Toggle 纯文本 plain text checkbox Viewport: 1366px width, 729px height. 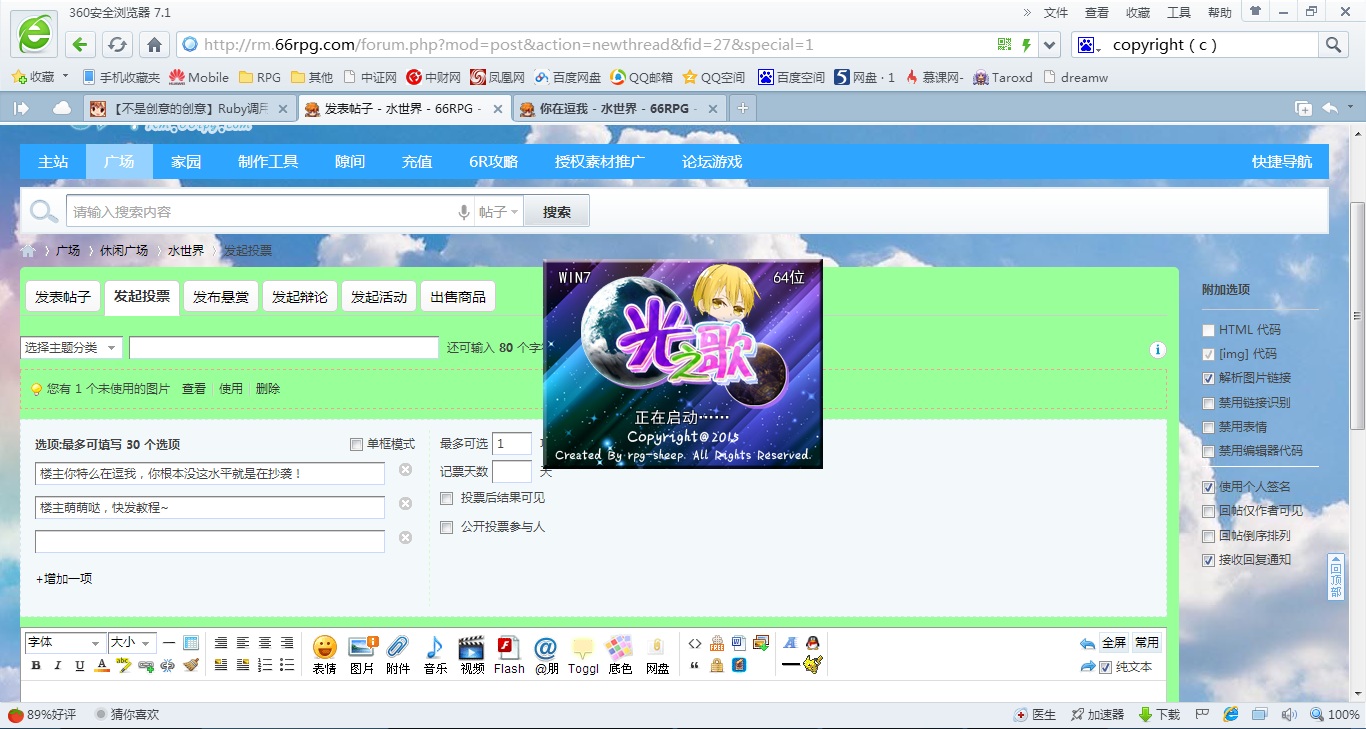tap(1105, 667)
